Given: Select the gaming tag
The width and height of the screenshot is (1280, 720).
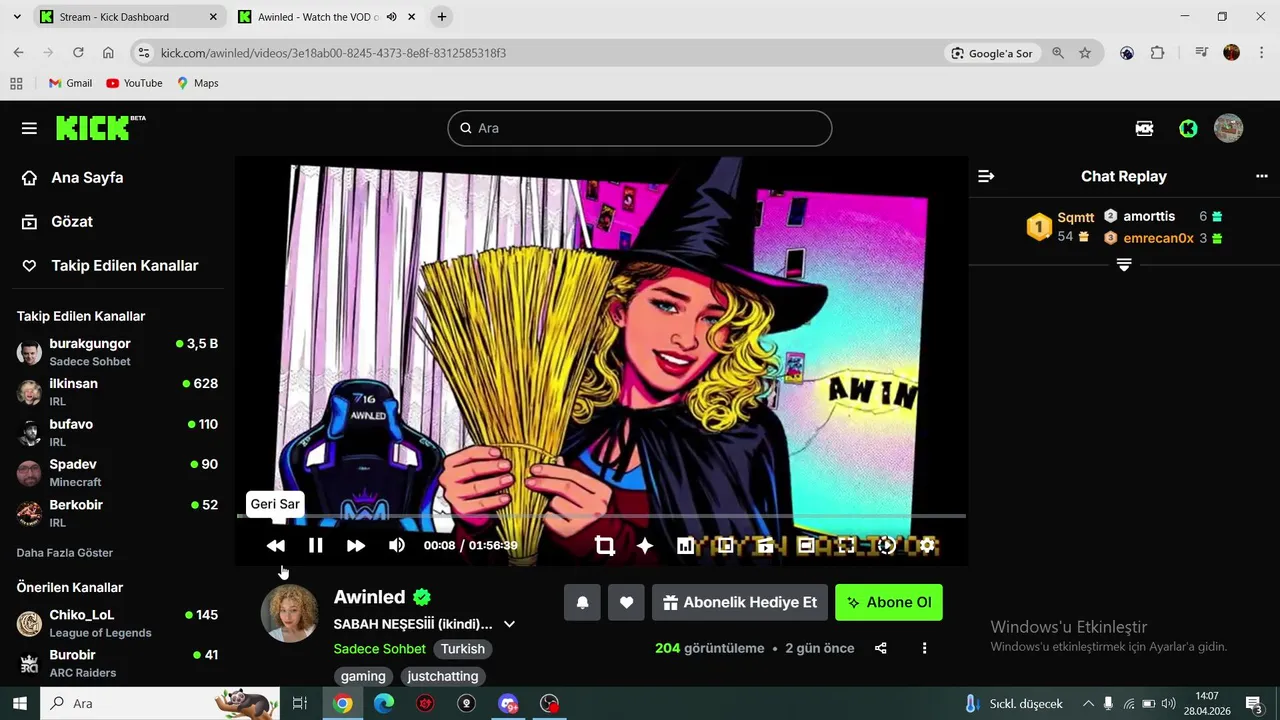Looking at the screenshot, I should pyautogui.click(x=363, y=676).
